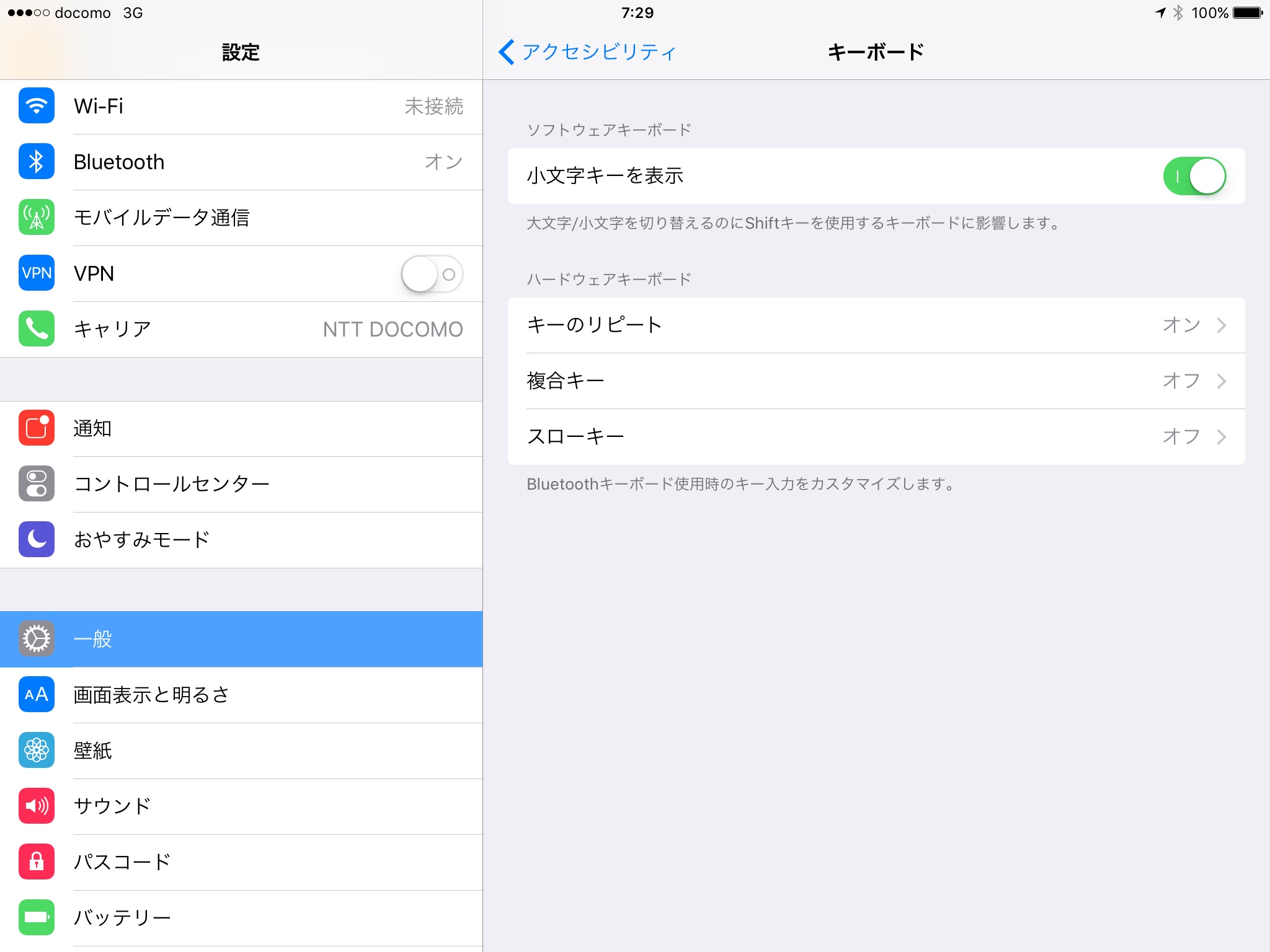Toggle the VPN switch on
The height and width of the screenshot is (952, 1270).
click(432, 274)
